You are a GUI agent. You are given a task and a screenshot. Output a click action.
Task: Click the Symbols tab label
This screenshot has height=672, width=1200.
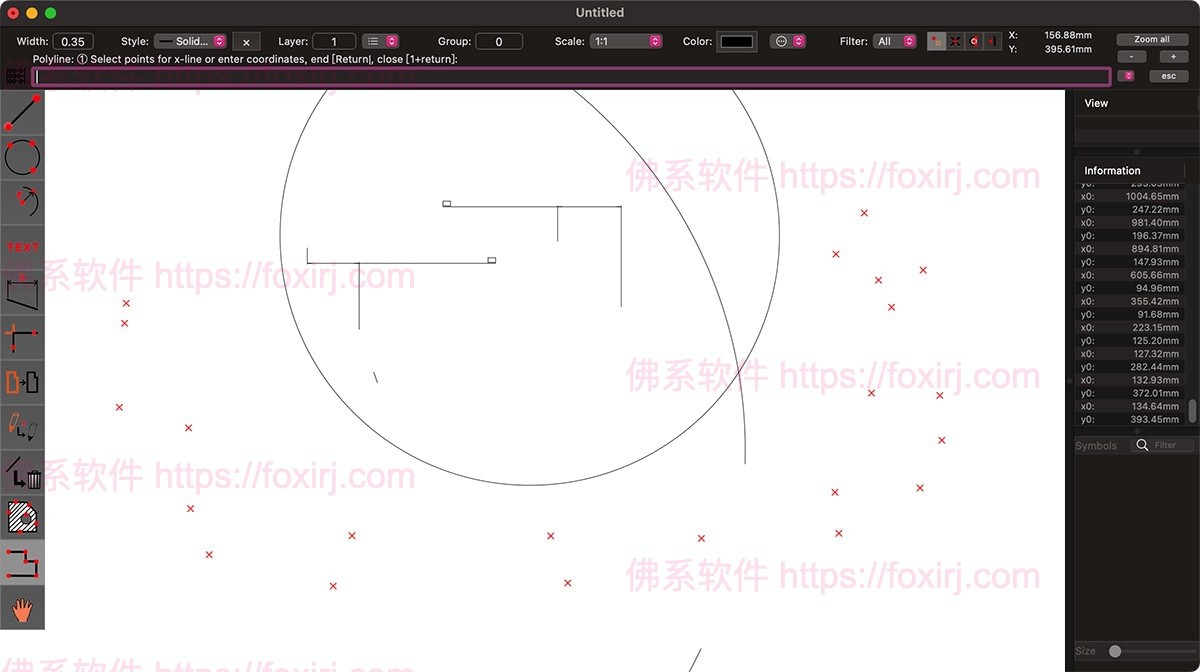[x=1096, y=445]
